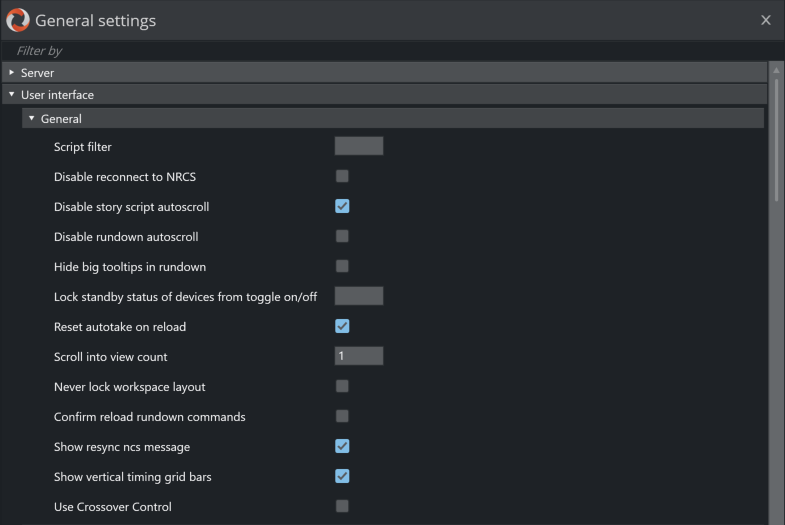Viewport: 785px width, 525px height.
Task: Enable the Use Crossover Control checkbox
Action: [x=342, y=506]
